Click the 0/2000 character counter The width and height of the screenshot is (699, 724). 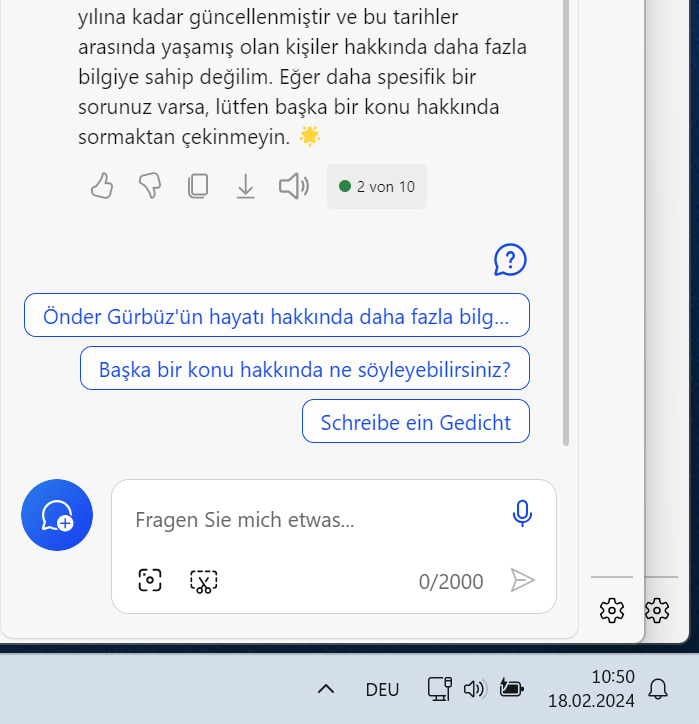click(451, 582)
